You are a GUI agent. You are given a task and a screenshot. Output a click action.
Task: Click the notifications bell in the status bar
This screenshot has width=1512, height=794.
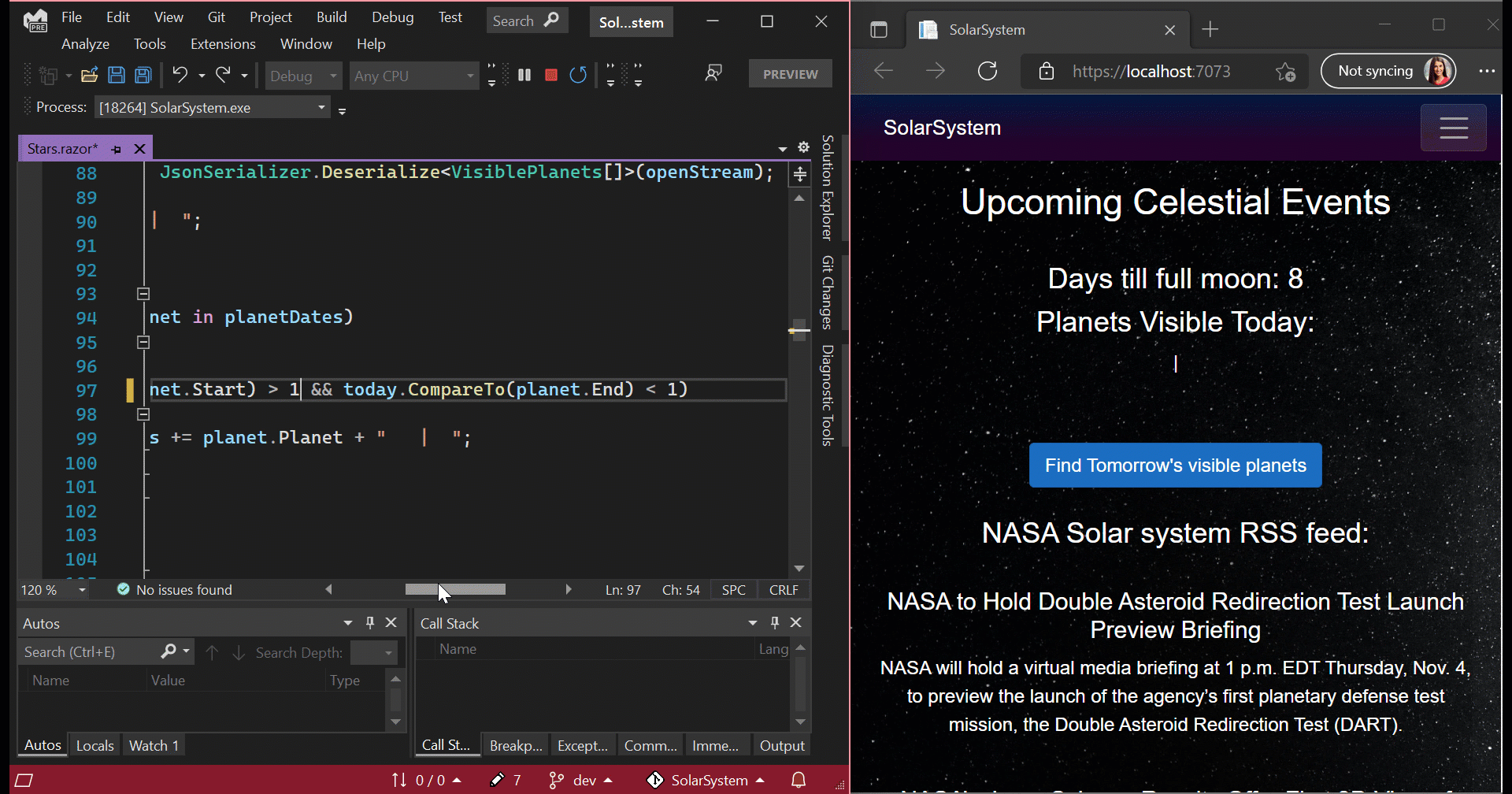tap(797, 780)
